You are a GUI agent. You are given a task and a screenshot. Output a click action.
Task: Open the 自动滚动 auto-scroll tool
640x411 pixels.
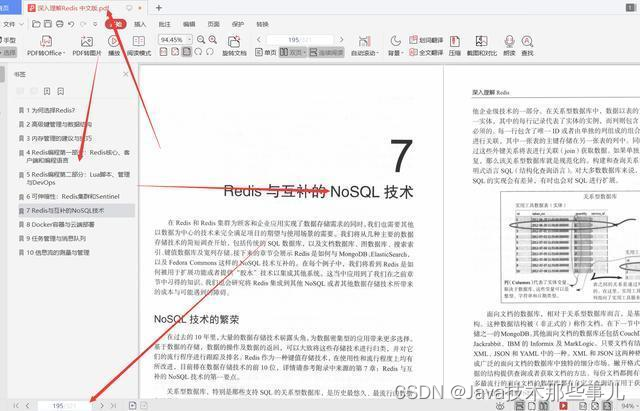pyautogui.click(x=364, y=46)
